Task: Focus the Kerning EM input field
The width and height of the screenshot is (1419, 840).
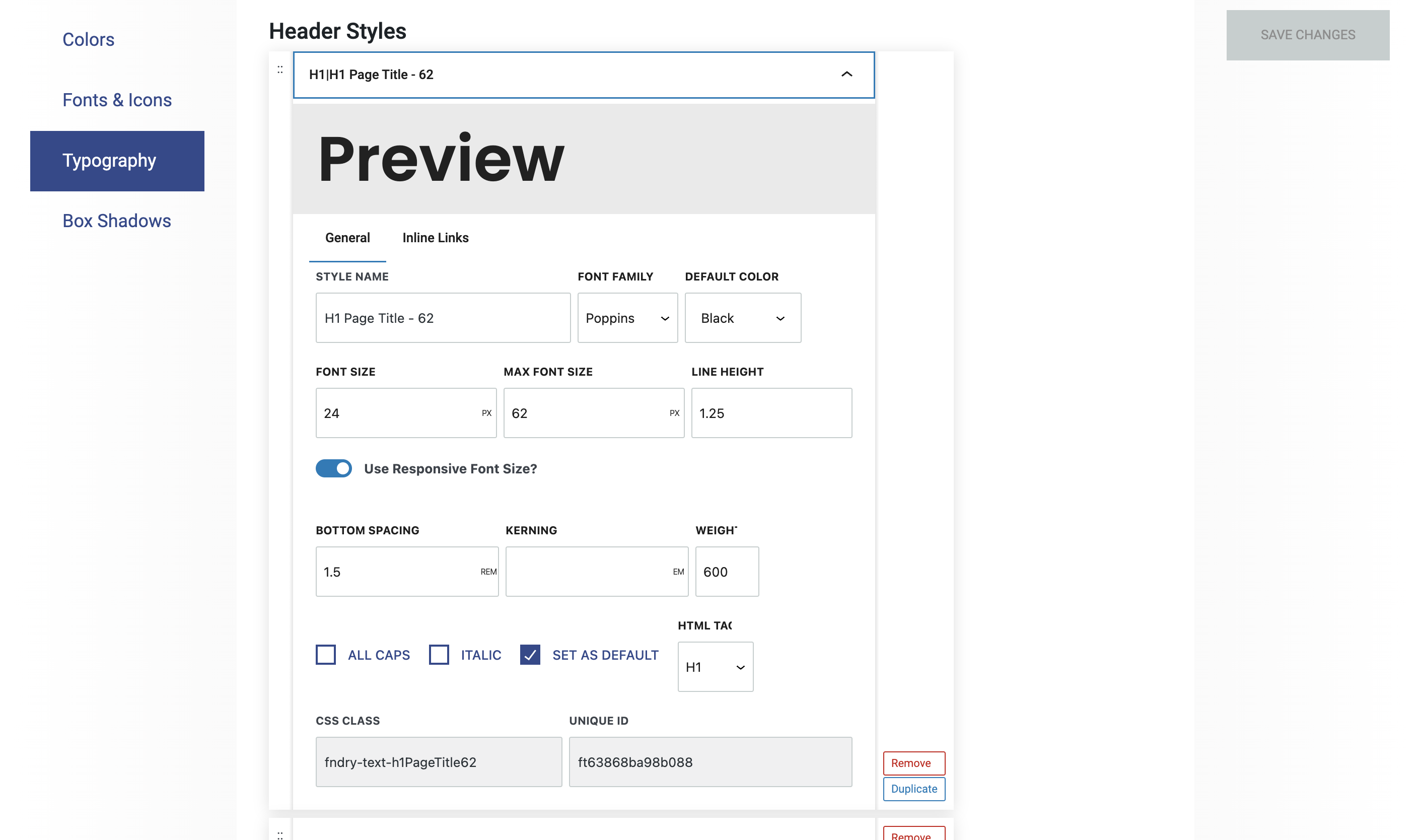Action: (589, 571)
